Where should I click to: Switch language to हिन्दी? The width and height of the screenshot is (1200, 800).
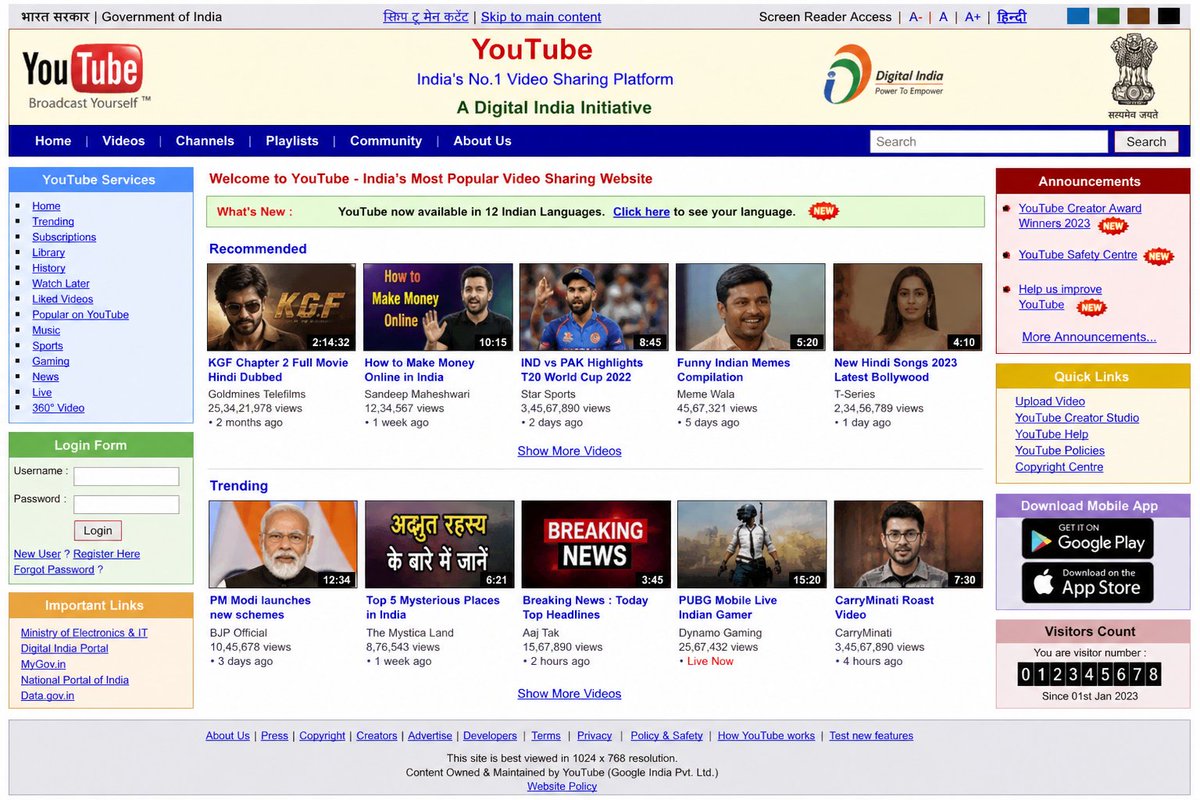coord(1011,17)
